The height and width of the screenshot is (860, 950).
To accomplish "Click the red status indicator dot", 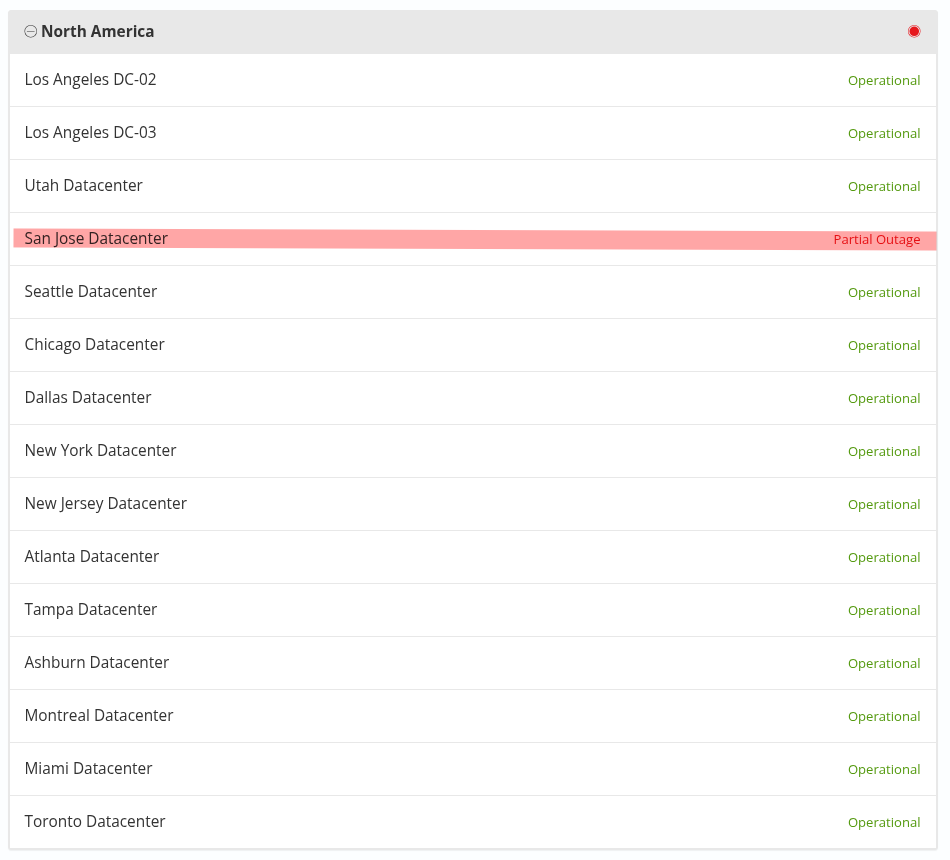I will (x=913, y=32).
